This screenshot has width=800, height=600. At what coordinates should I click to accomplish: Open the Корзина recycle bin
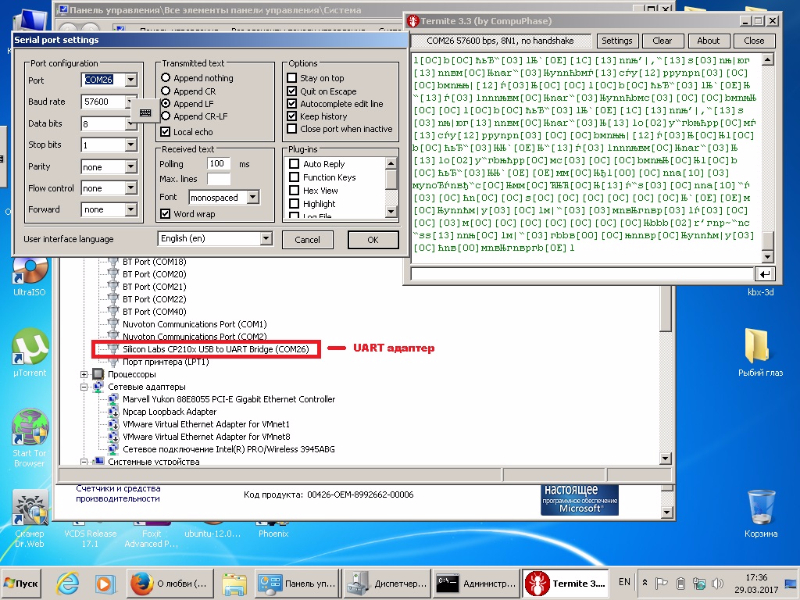click(x=761, y=514)
